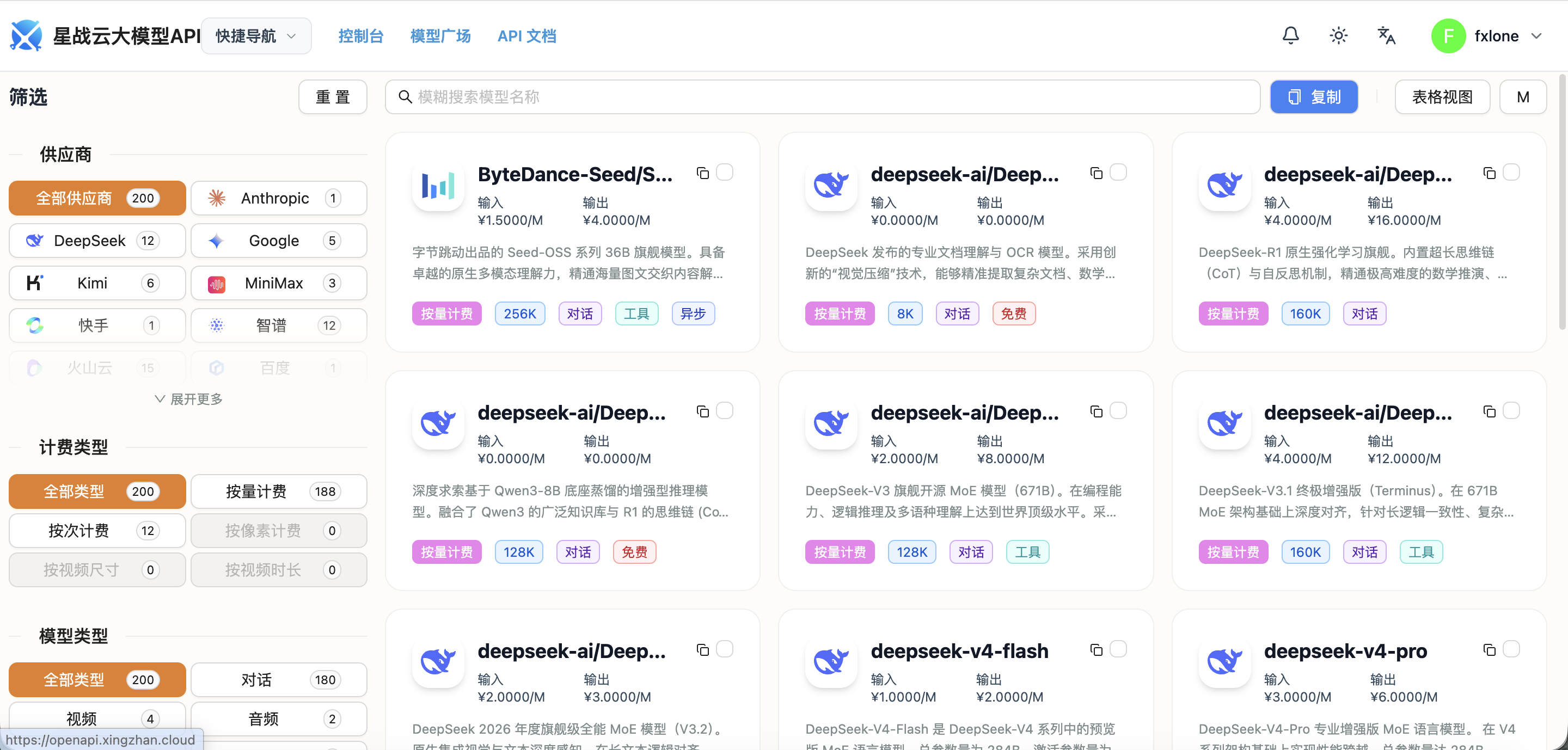Focus the 模糊搜索模型名称 search field
1568x750 pixels.
tap(822, 97)
